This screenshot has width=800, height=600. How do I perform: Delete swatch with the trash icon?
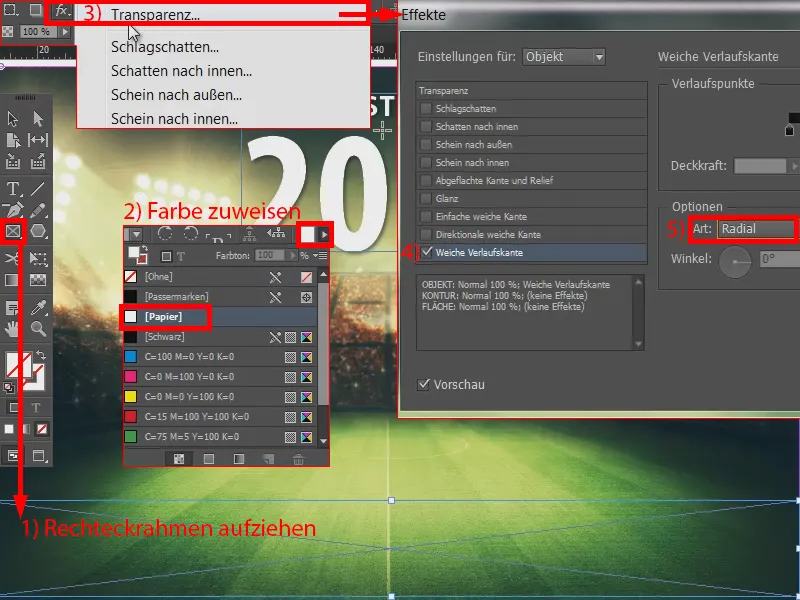click(298, 459)
